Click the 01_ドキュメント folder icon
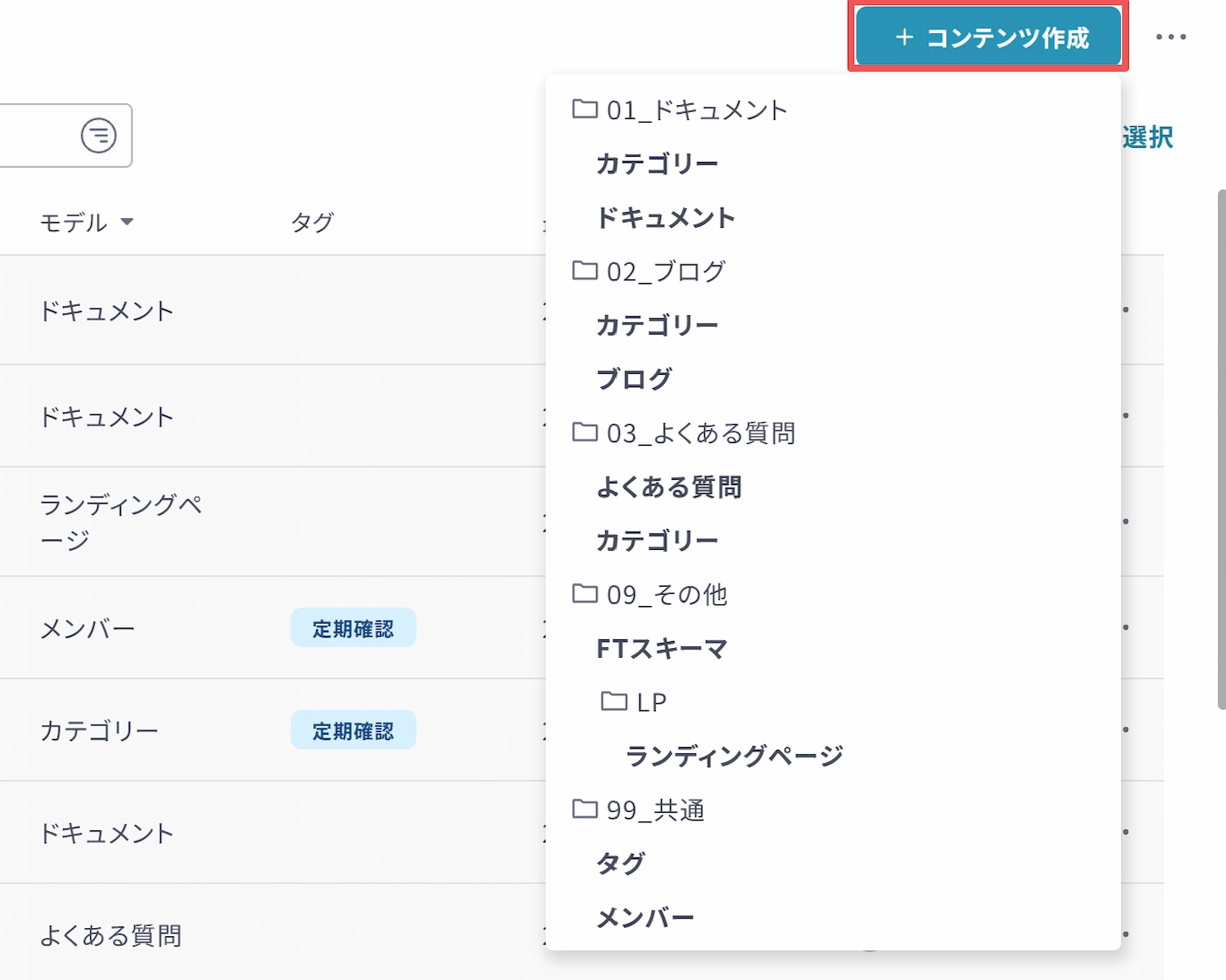The height and width of the screenshot is (980, 1226). [584, 109]
